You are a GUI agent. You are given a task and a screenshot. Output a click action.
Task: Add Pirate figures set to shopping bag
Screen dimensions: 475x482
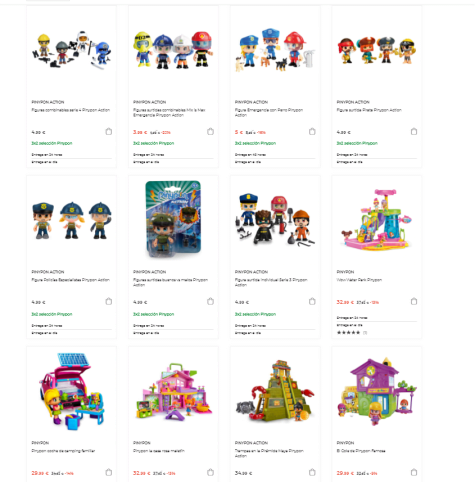[x=414, y=132]
